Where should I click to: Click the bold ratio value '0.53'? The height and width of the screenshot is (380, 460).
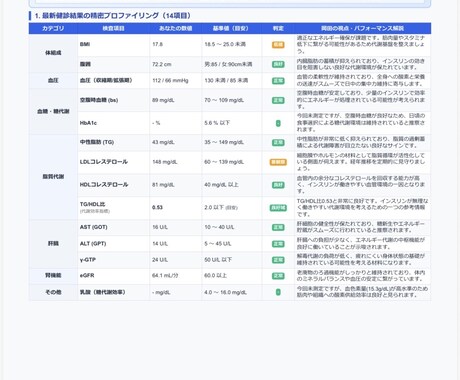point(157,207)
